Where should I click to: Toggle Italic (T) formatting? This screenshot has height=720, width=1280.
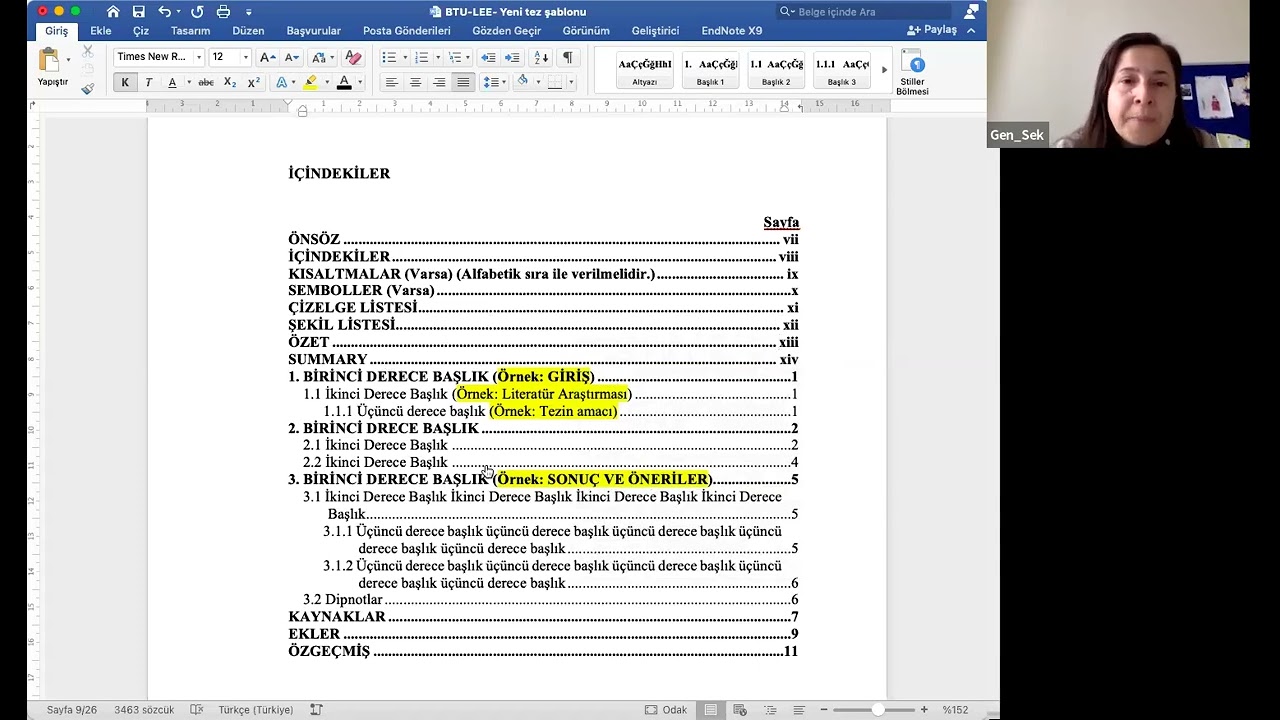pos(148,82)
